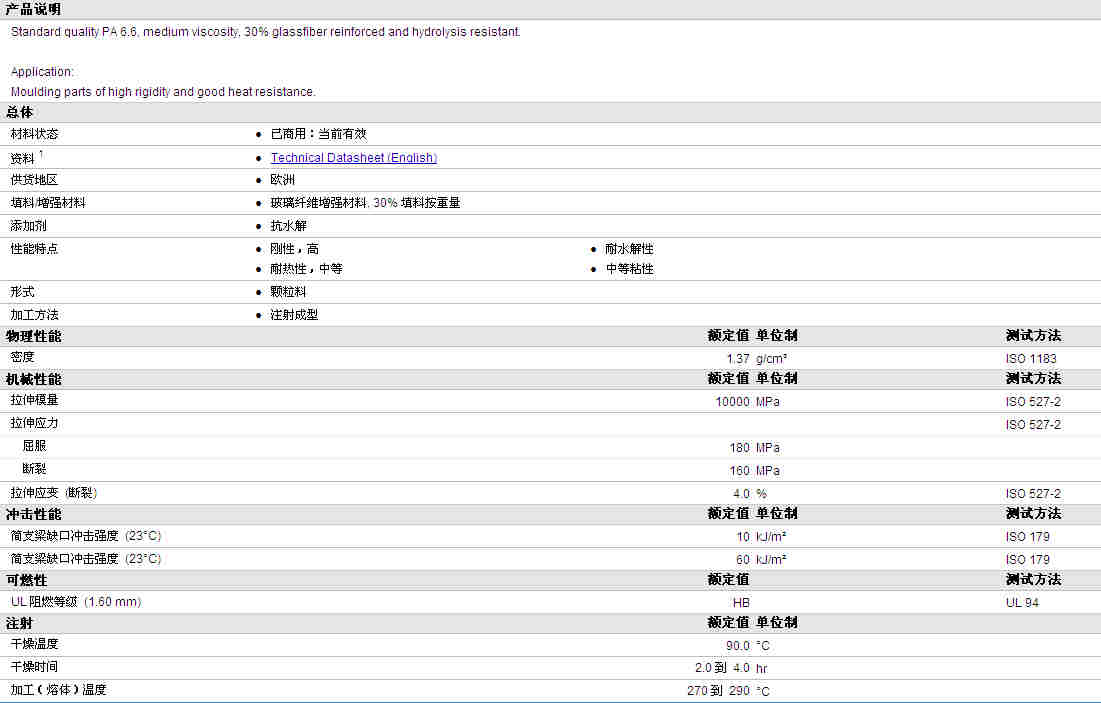Click the 资料 row label

coord(22,159)
